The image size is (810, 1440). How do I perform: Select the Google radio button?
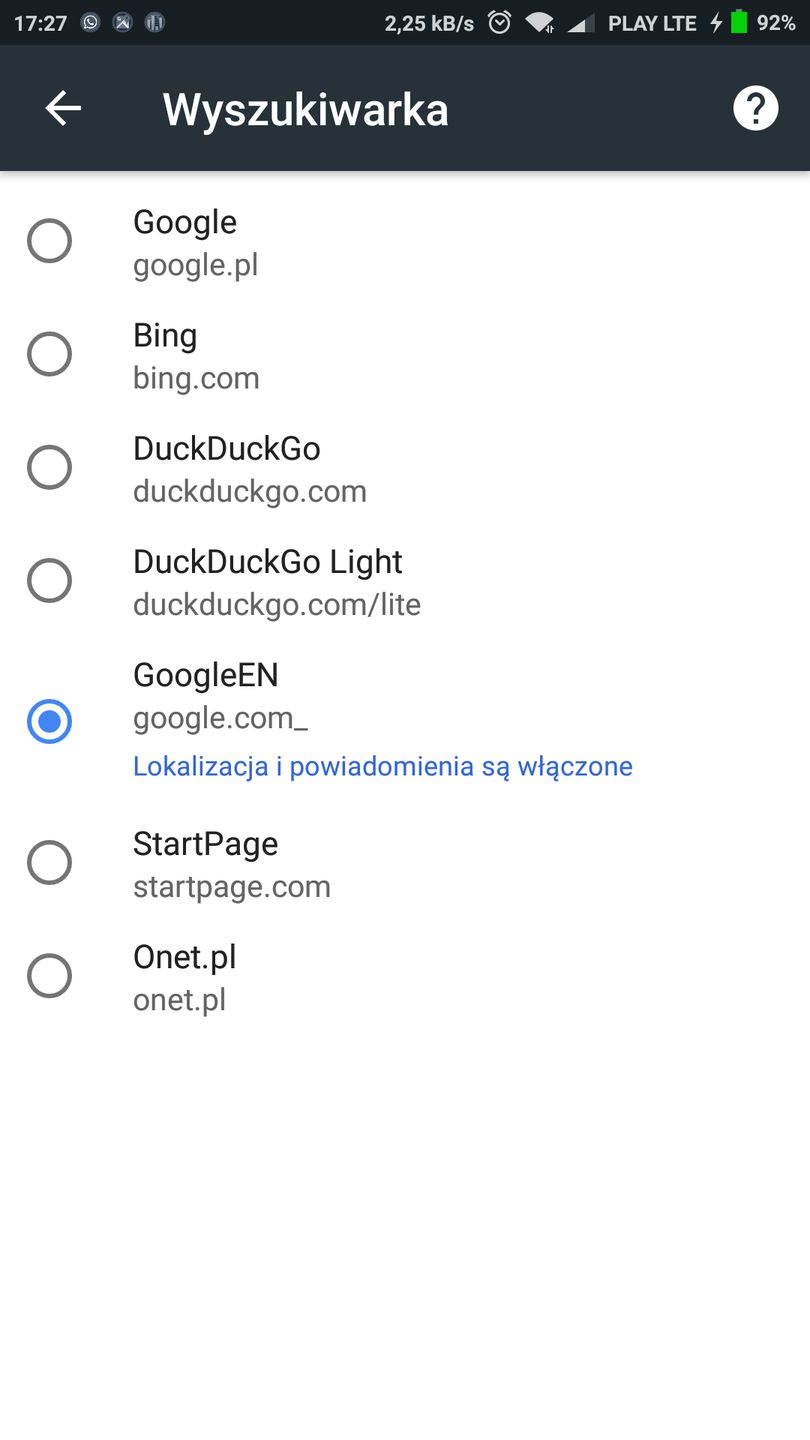(x=49, y=241)
